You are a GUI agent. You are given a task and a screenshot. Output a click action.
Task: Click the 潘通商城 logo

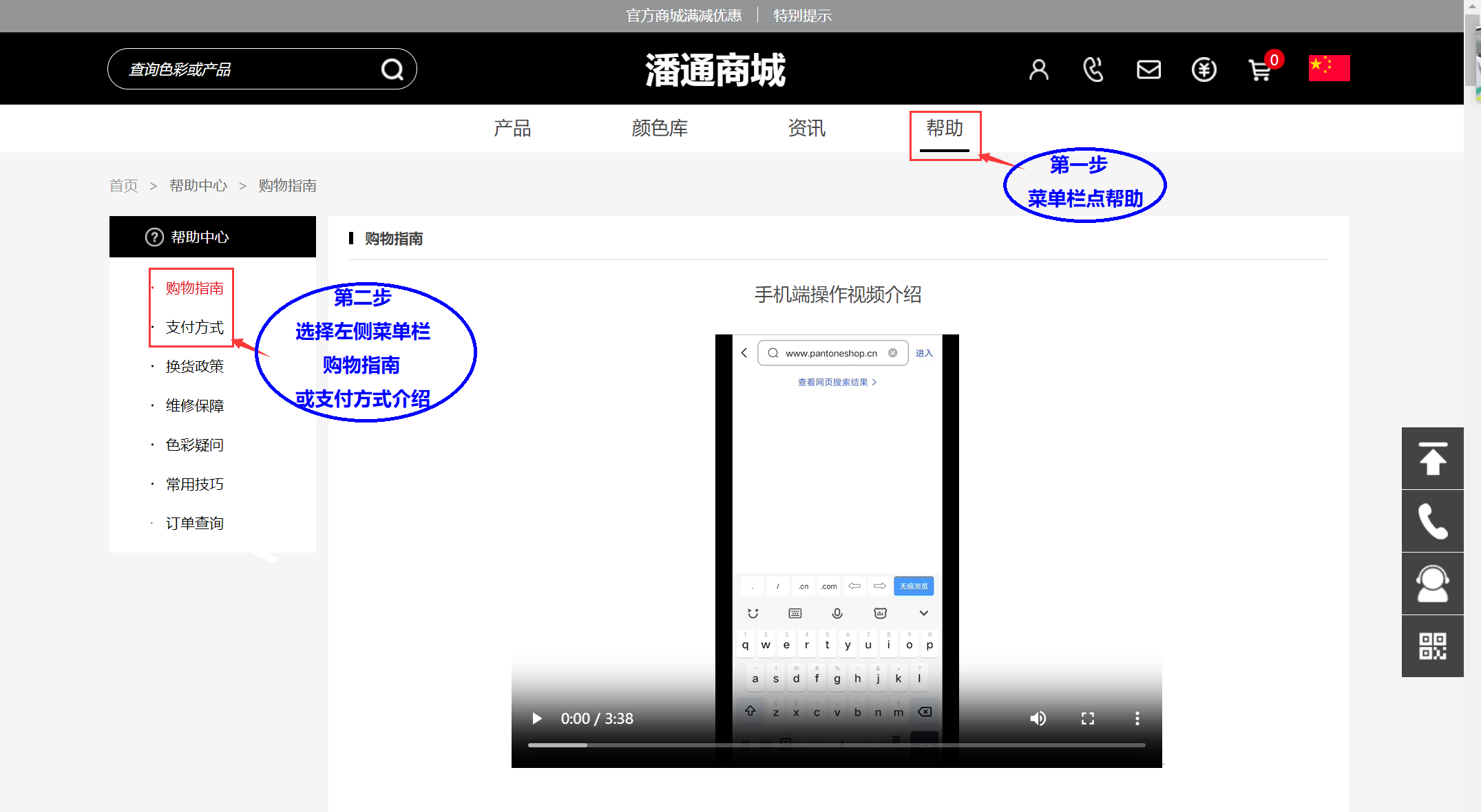click(715, 70)
